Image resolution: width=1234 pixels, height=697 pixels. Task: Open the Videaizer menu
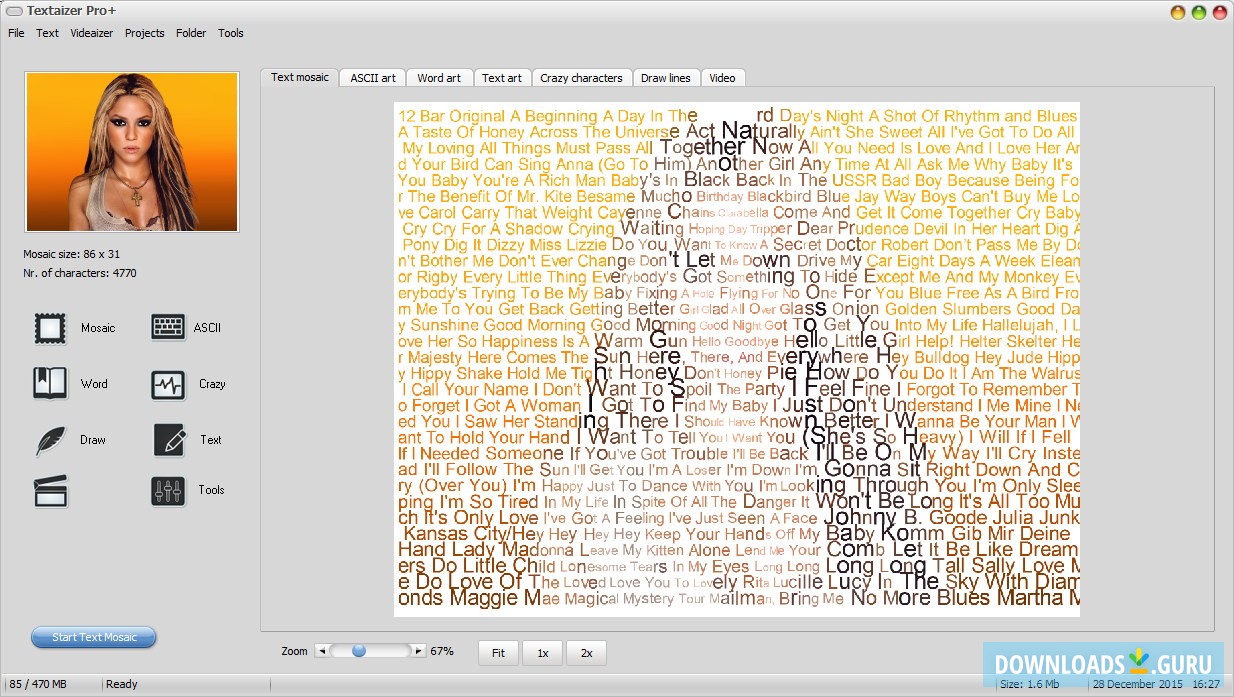(92, 33)
